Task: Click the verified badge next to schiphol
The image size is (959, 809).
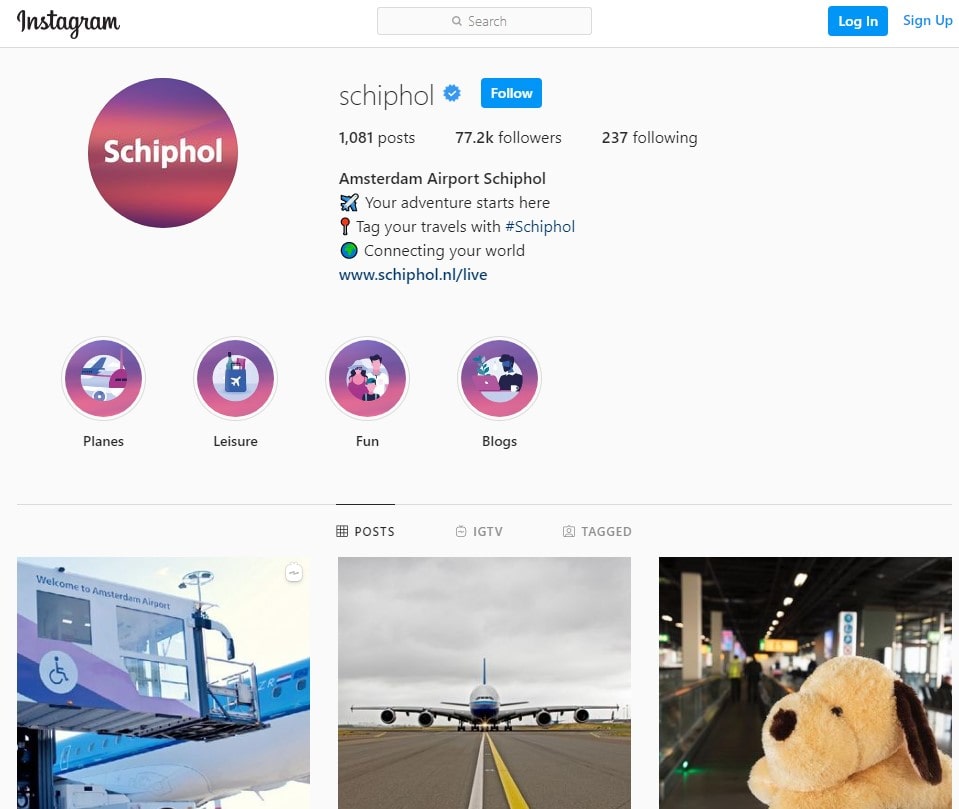Action: (x=452, y=94)
